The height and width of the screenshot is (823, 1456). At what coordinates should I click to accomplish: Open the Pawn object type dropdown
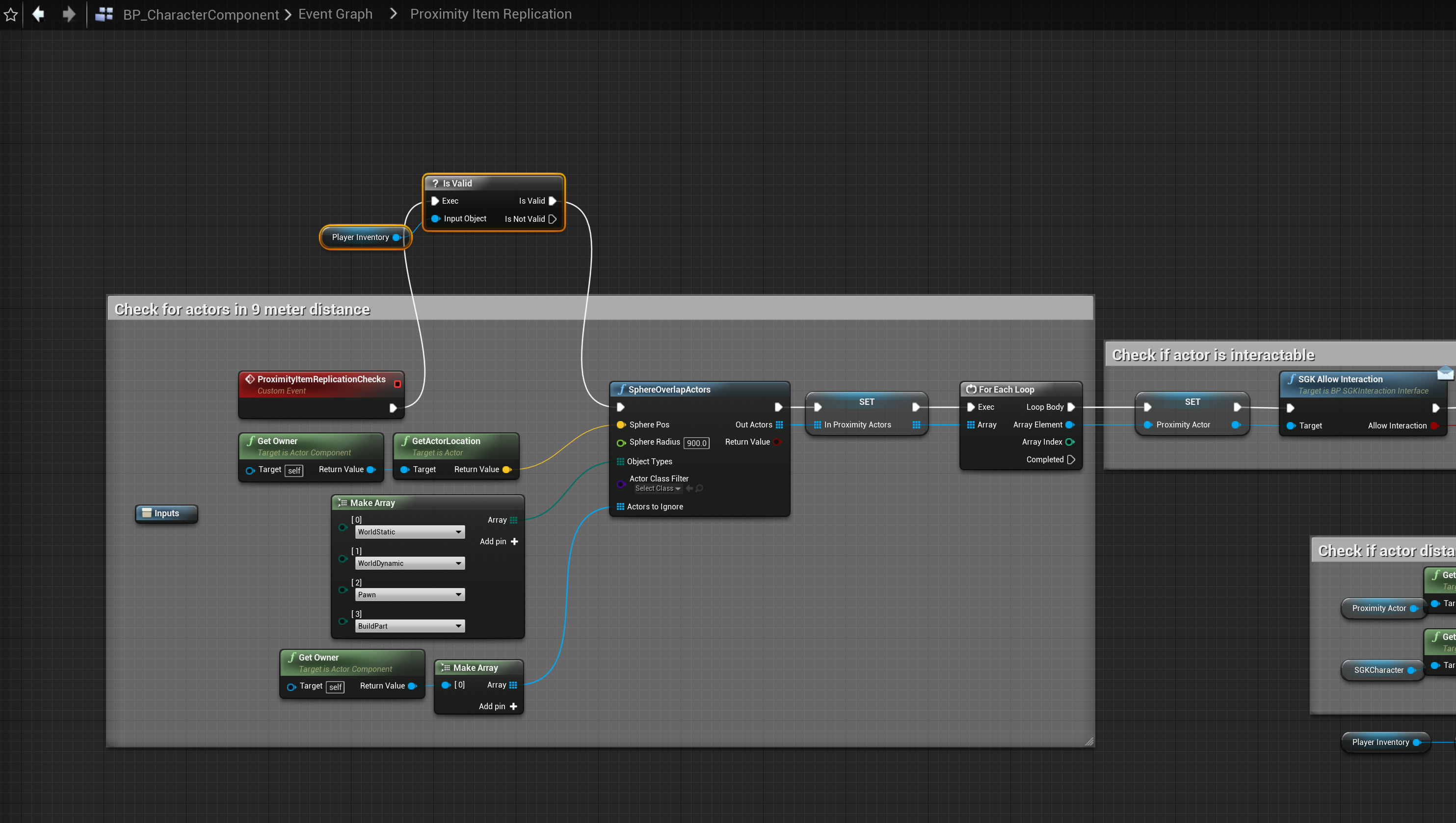coord(410,595)
